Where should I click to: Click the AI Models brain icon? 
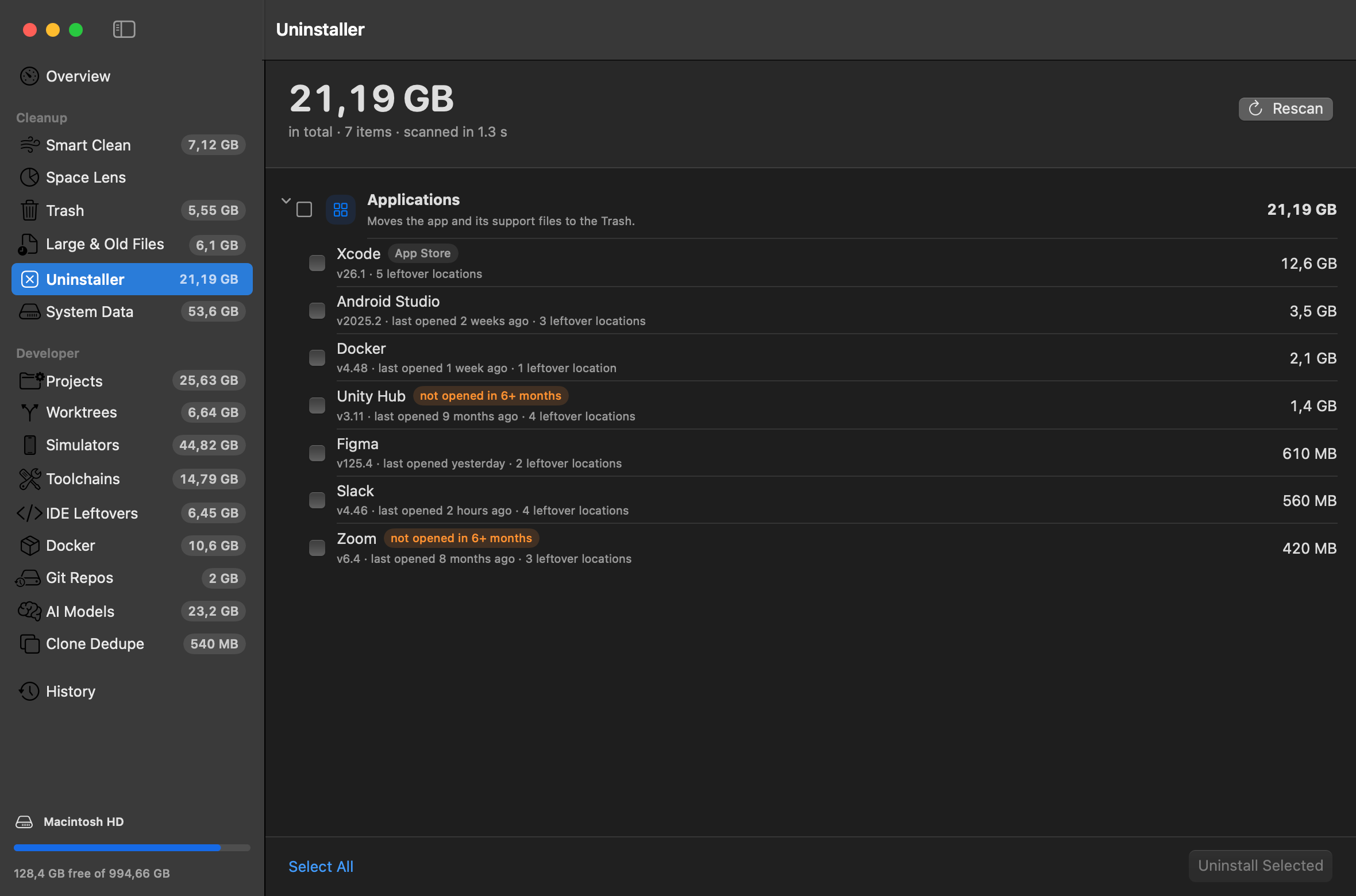29,611
